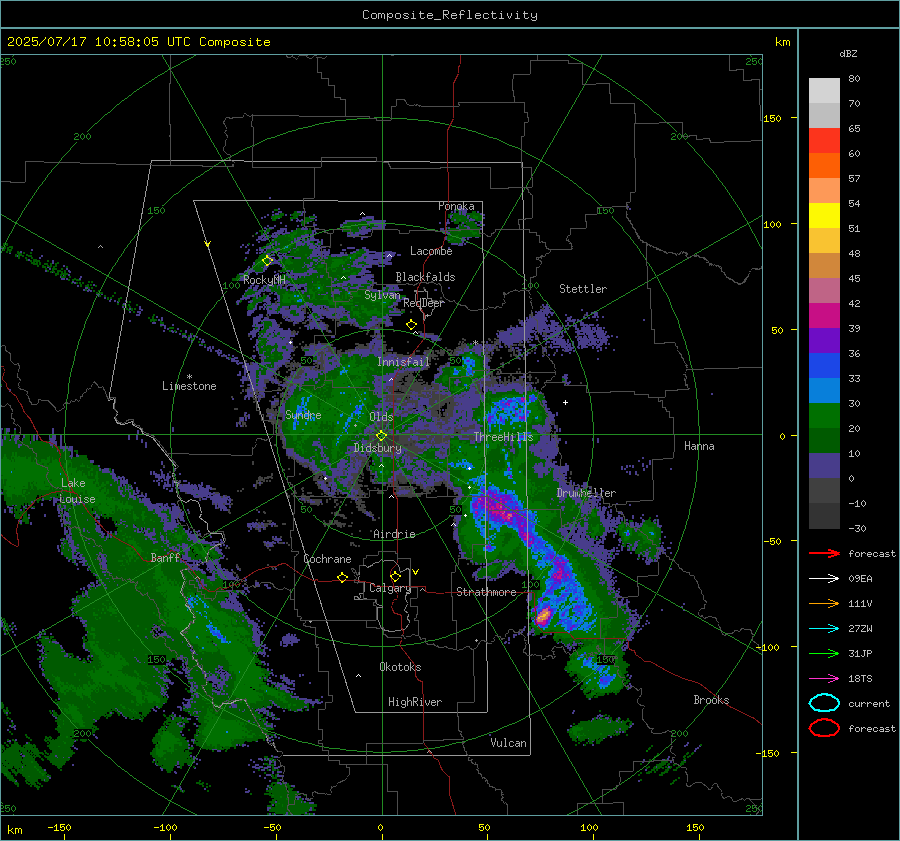Click the red forecast arrow in the legend
The width and height of the screenshot is (900, 841).
click(824, 553)
